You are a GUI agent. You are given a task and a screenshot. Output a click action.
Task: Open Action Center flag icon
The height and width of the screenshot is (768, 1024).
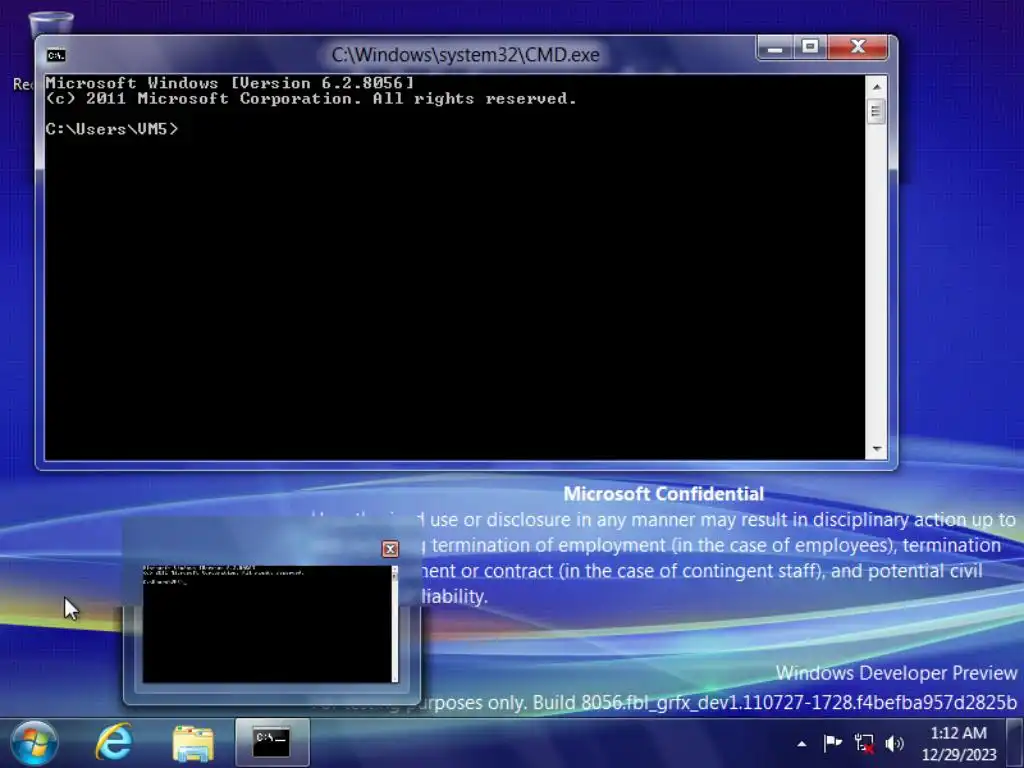pos(832,743)
